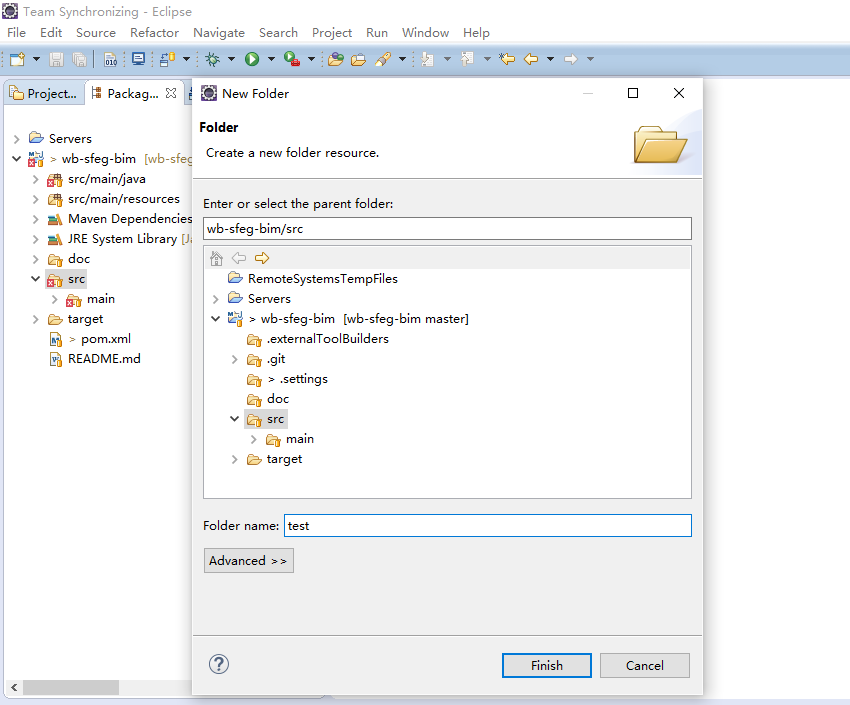
Task: Select pom.xml in Package Explorer
Action: 106,339
